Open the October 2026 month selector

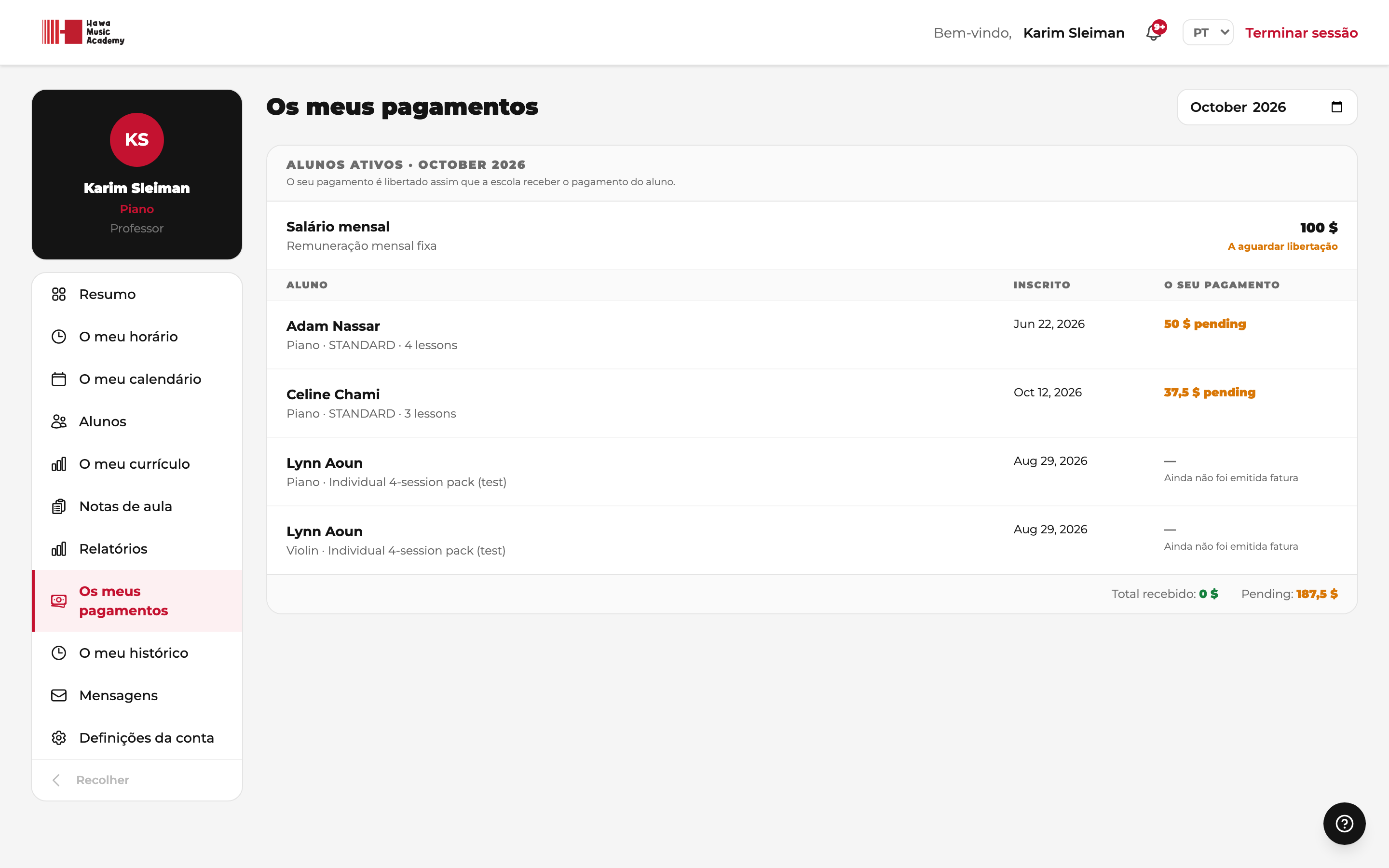(1267, 107)
